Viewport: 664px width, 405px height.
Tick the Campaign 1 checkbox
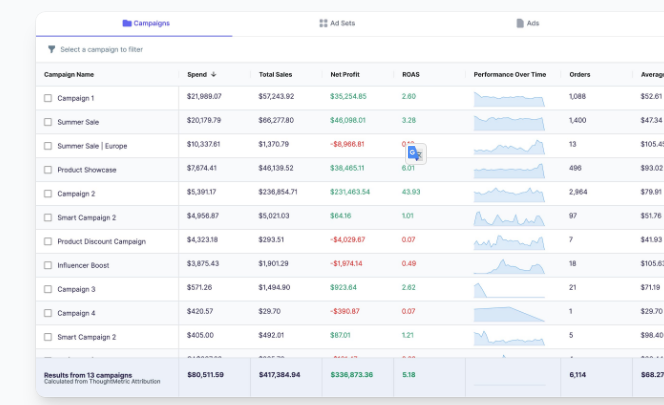coord(48,98)
